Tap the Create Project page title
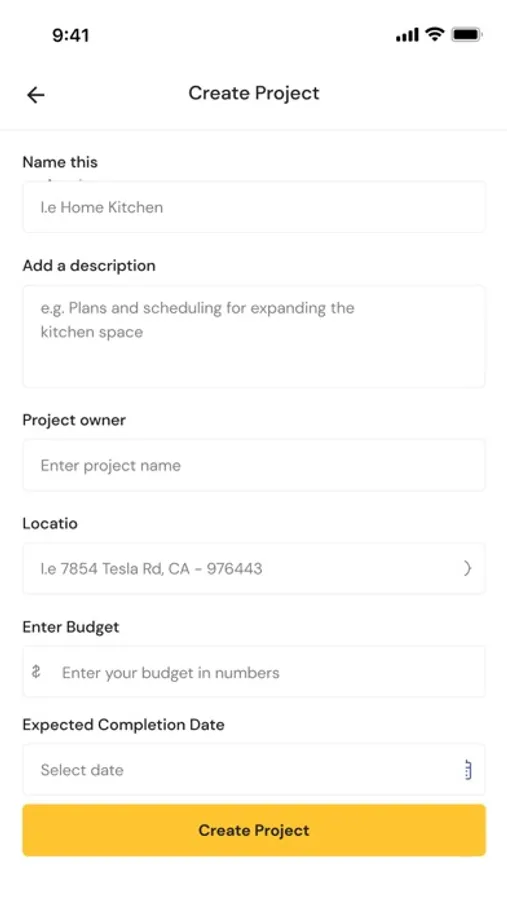Screen dimensions: 507x900 (x=254, y=93)
